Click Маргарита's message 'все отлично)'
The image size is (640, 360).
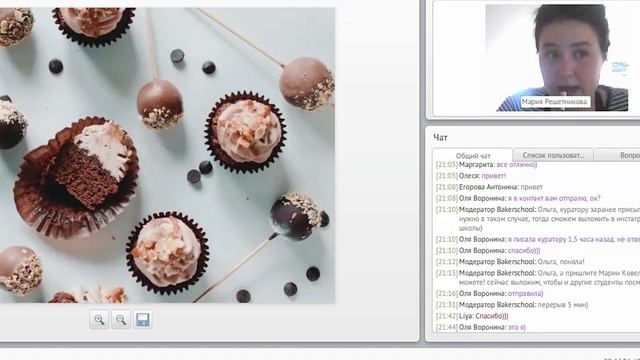point(486,164)
